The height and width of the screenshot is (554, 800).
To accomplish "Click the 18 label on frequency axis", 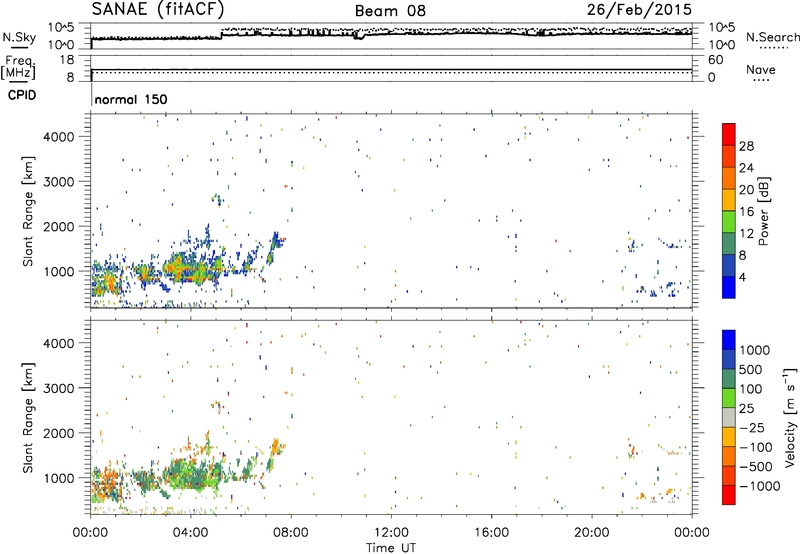I will (x=67, y=60).
